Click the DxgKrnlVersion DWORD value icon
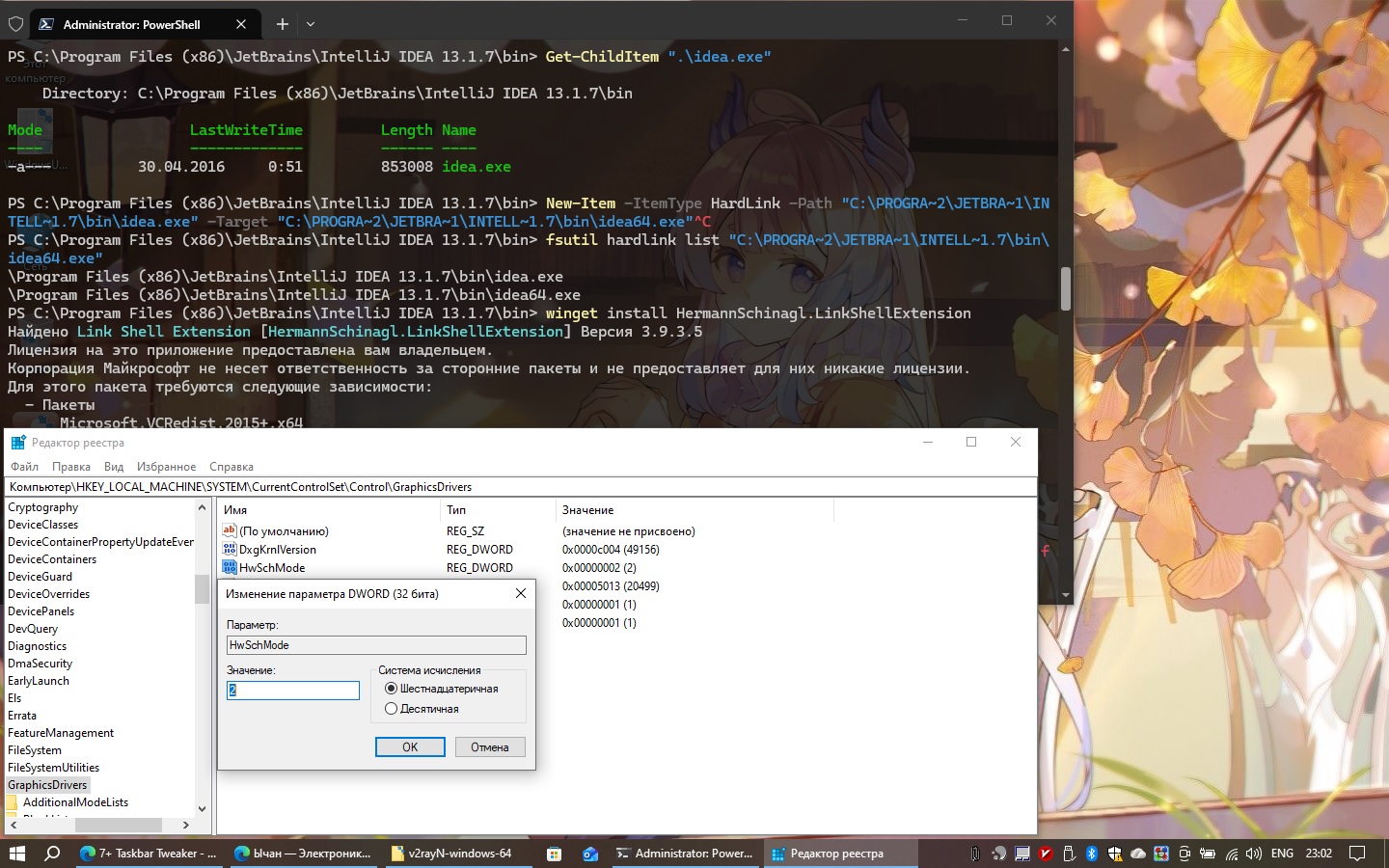This screenshot has height=868, width=1389. click(230, 550)
